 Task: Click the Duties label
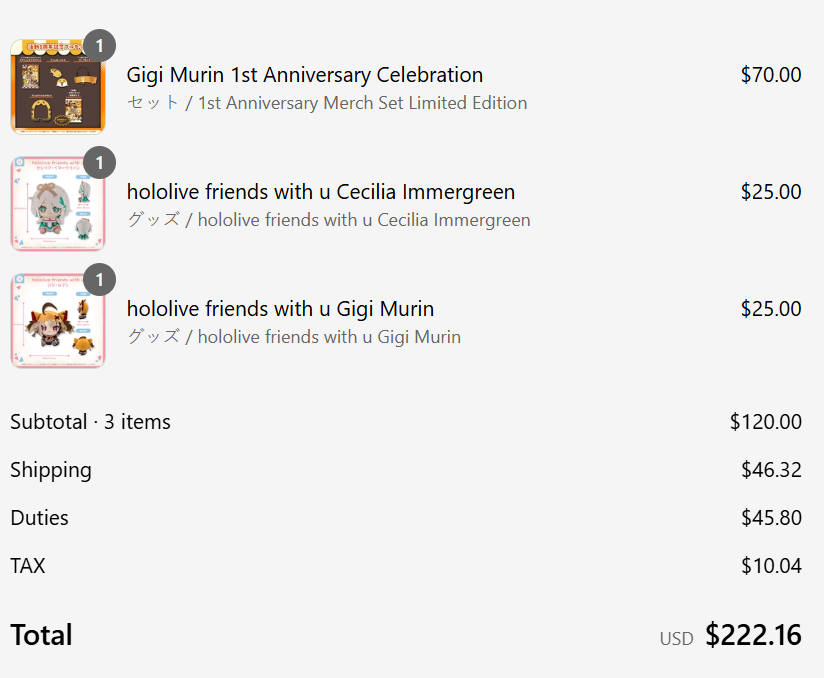click(x=39, y=518)
